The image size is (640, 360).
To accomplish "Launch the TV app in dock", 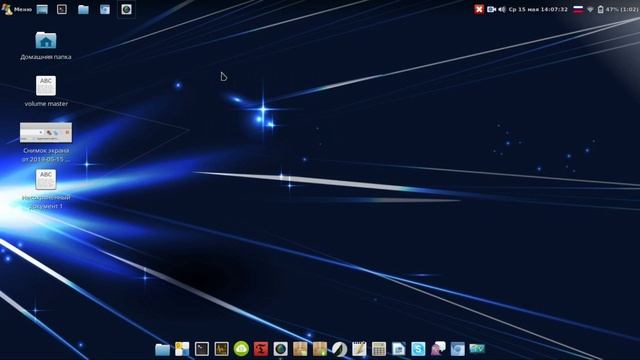I will click(477, 349).
